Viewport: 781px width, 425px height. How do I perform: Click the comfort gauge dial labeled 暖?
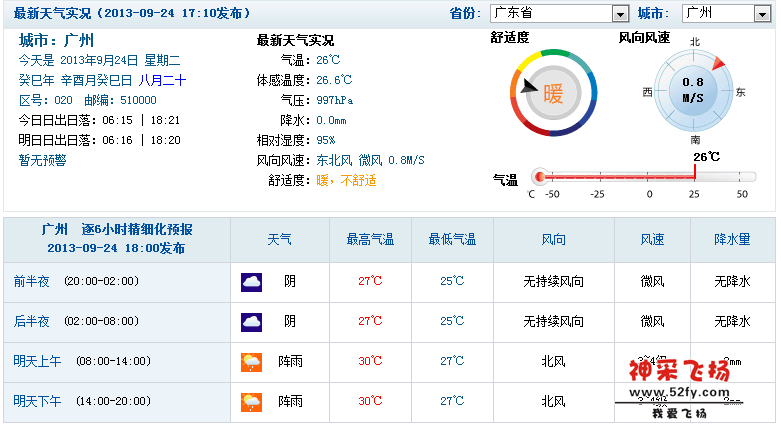point(553,93)
